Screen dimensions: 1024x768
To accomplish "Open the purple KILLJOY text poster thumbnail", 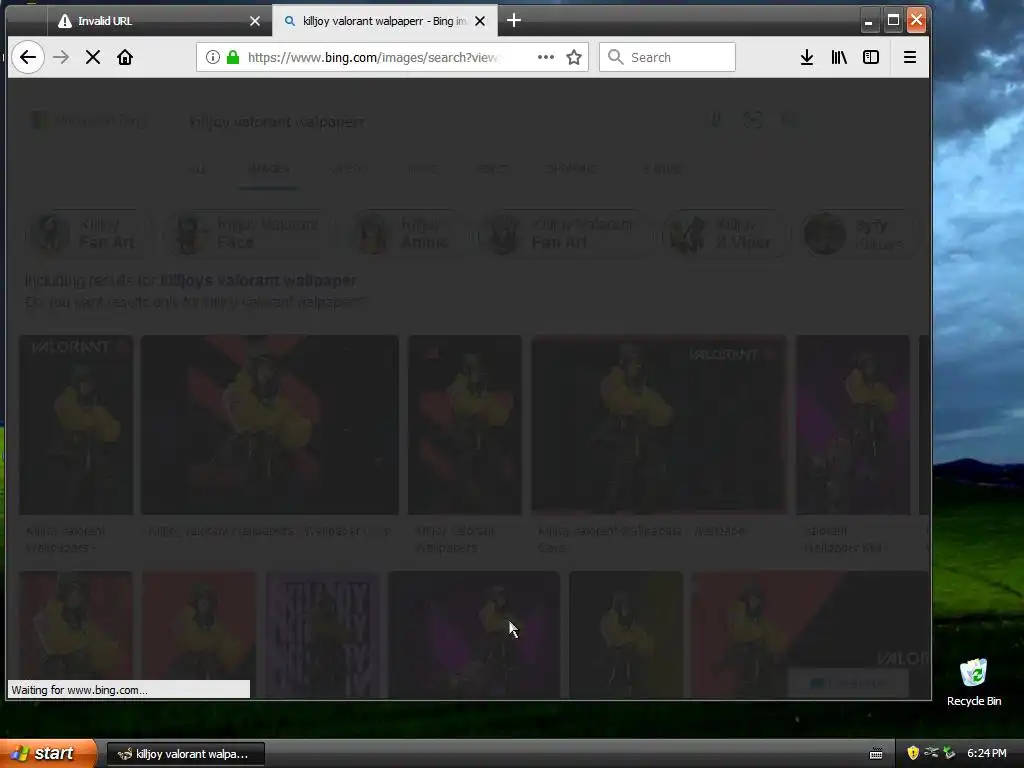I will click(x=323, y=635).
